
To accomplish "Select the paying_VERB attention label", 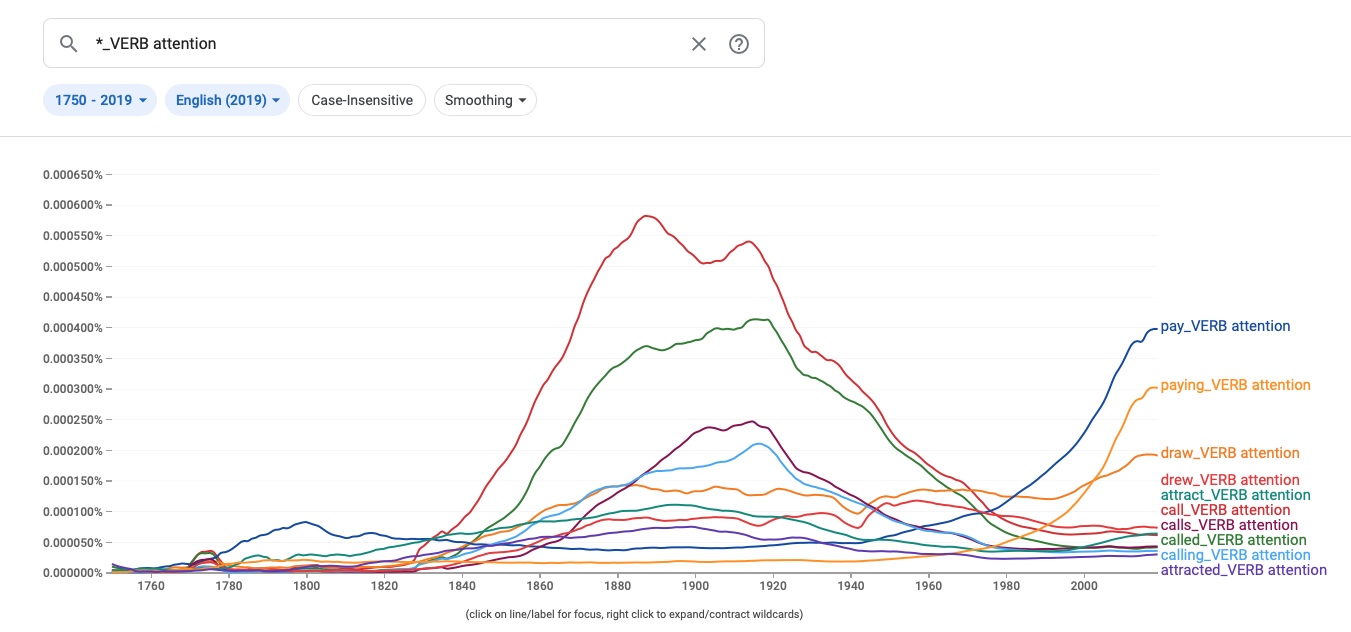I will (1235, 385).
